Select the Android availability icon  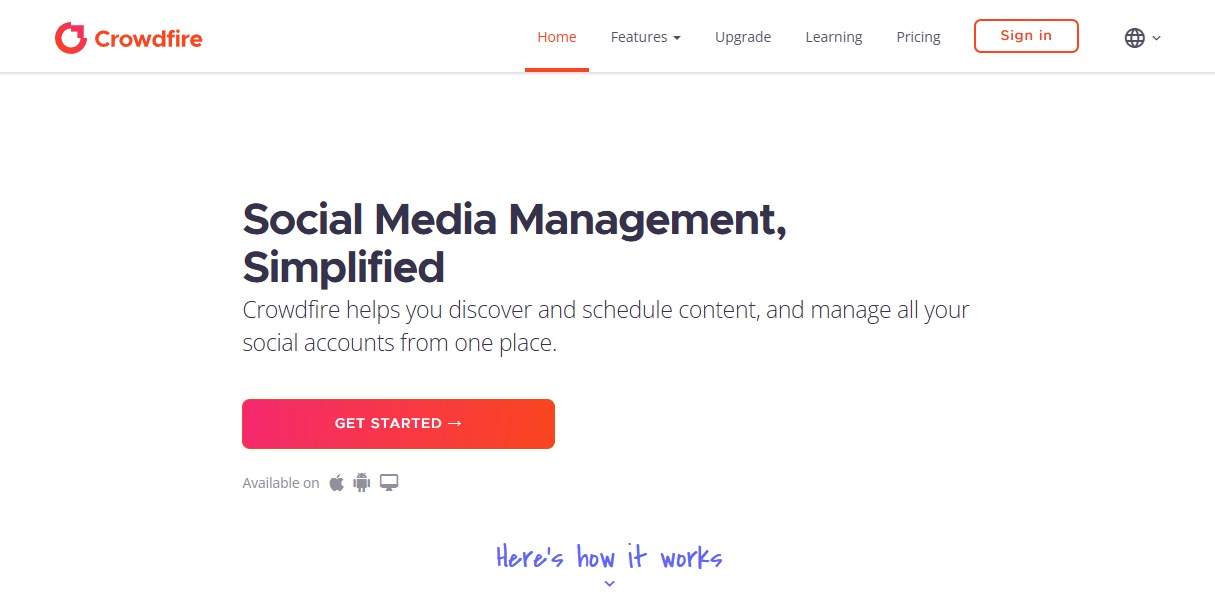tap(361, 482)
